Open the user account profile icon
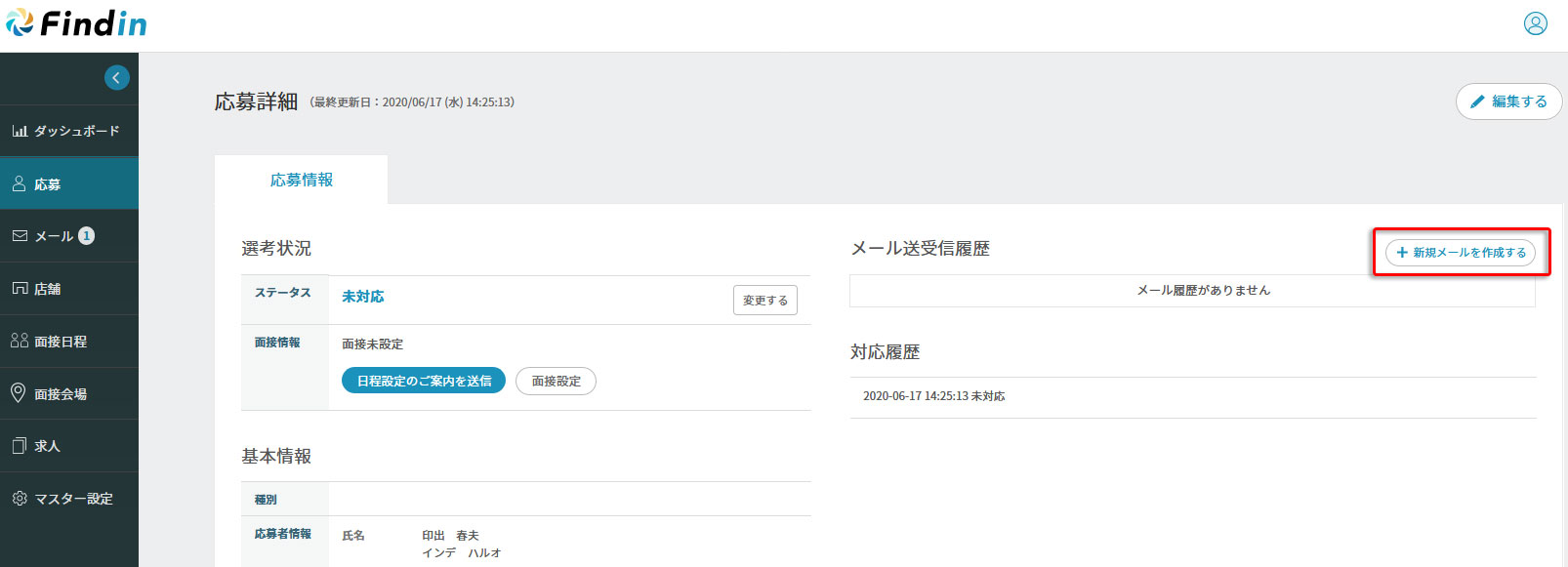1568x567 pixels. pos(1535,23)
